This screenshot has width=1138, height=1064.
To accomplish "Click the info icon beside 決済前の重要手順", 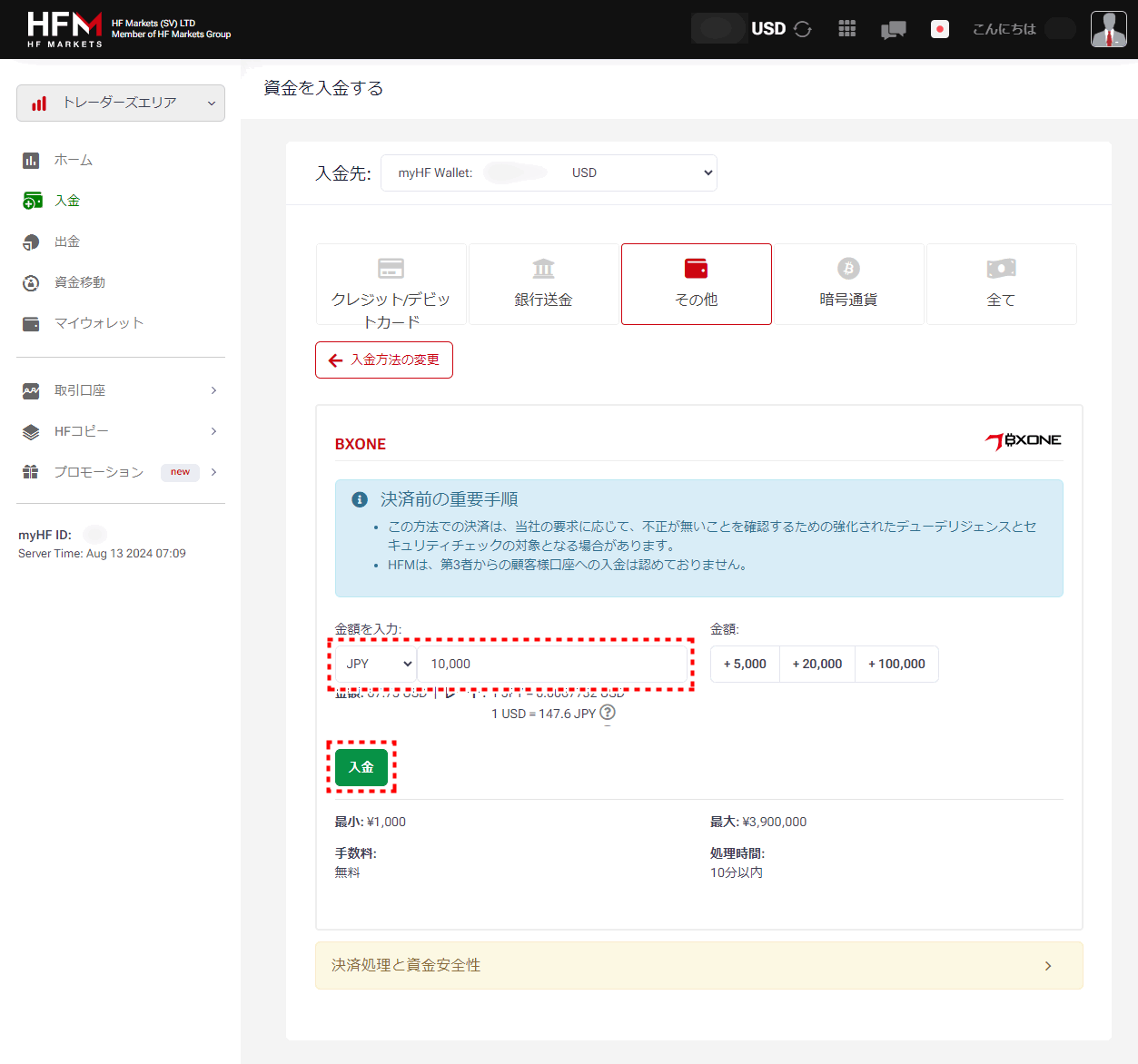I will click(x=360, y=499).
